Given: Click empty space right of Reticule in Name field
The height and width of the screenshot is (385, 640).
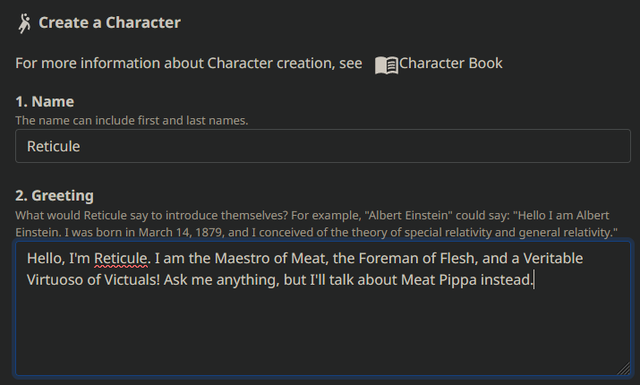Looking at the screenshot, I should point(355,146).
